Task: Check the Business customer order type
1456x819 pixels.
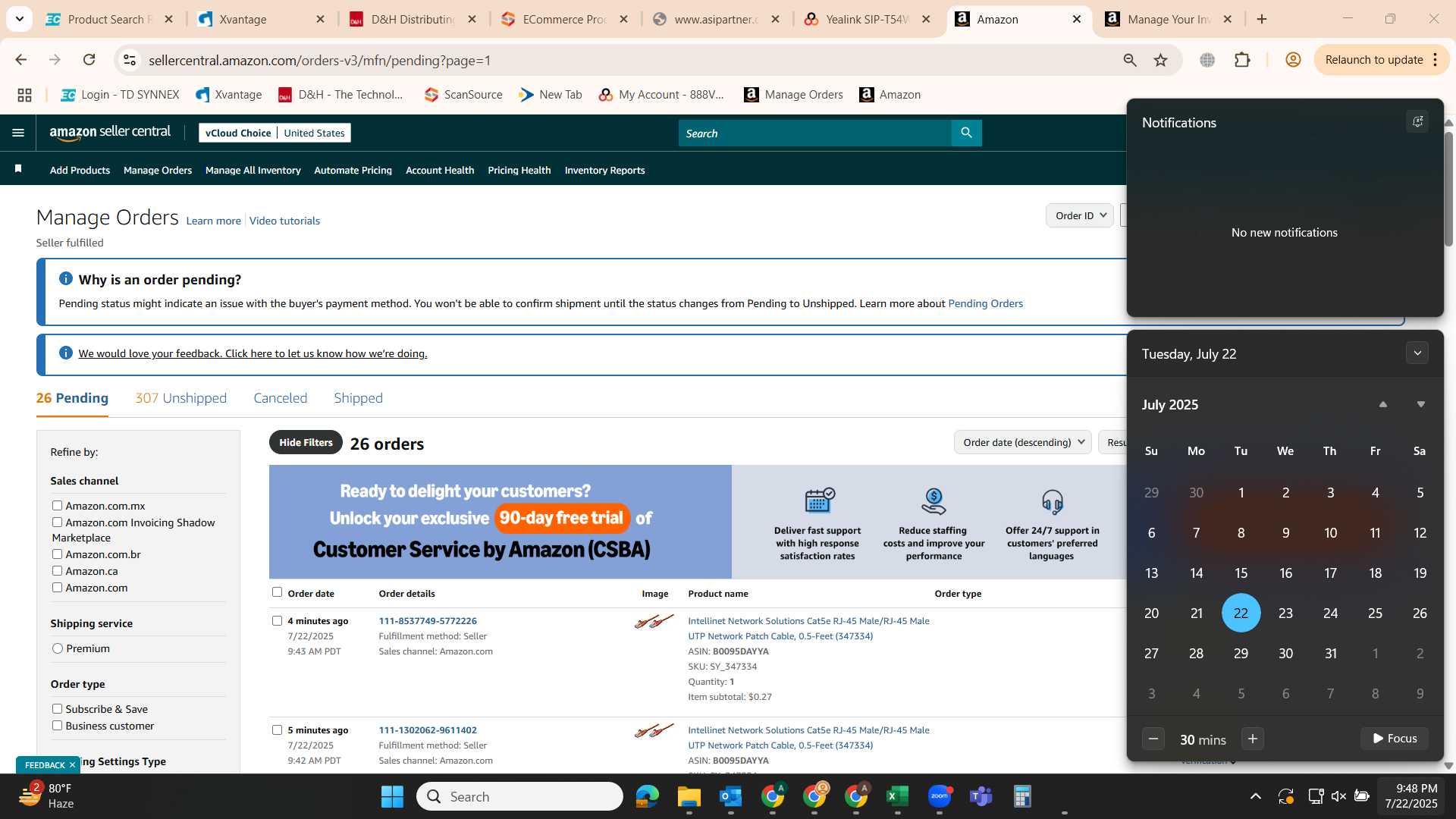Action: coord(57,725)
